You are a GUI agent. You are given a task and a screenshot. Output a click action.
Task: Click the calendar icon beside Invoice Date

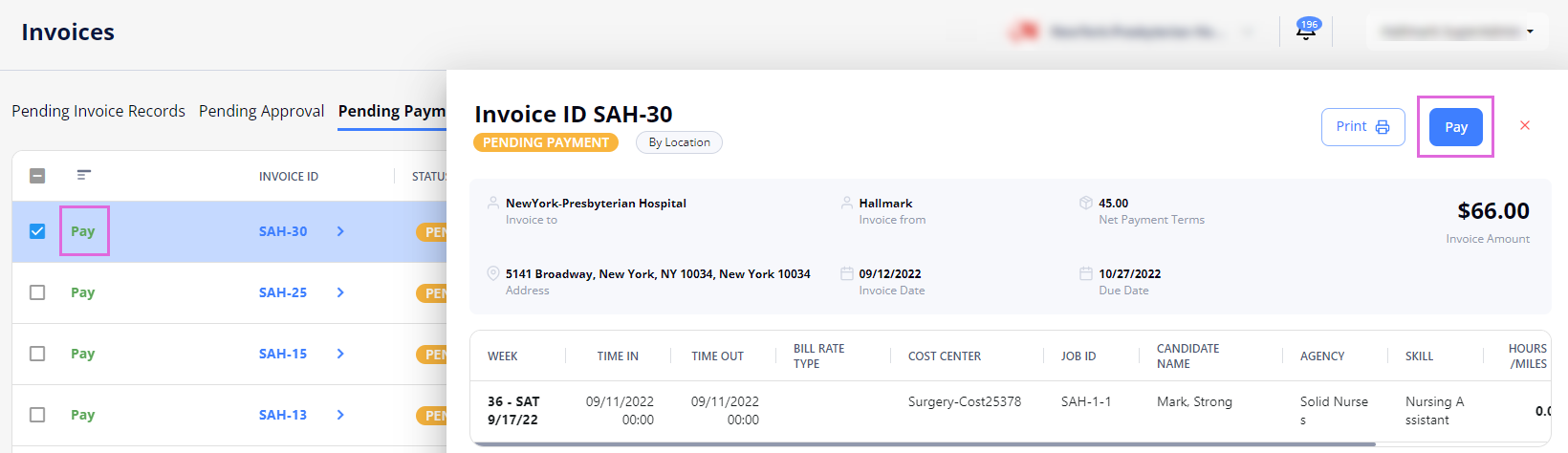tap(846, 273)
